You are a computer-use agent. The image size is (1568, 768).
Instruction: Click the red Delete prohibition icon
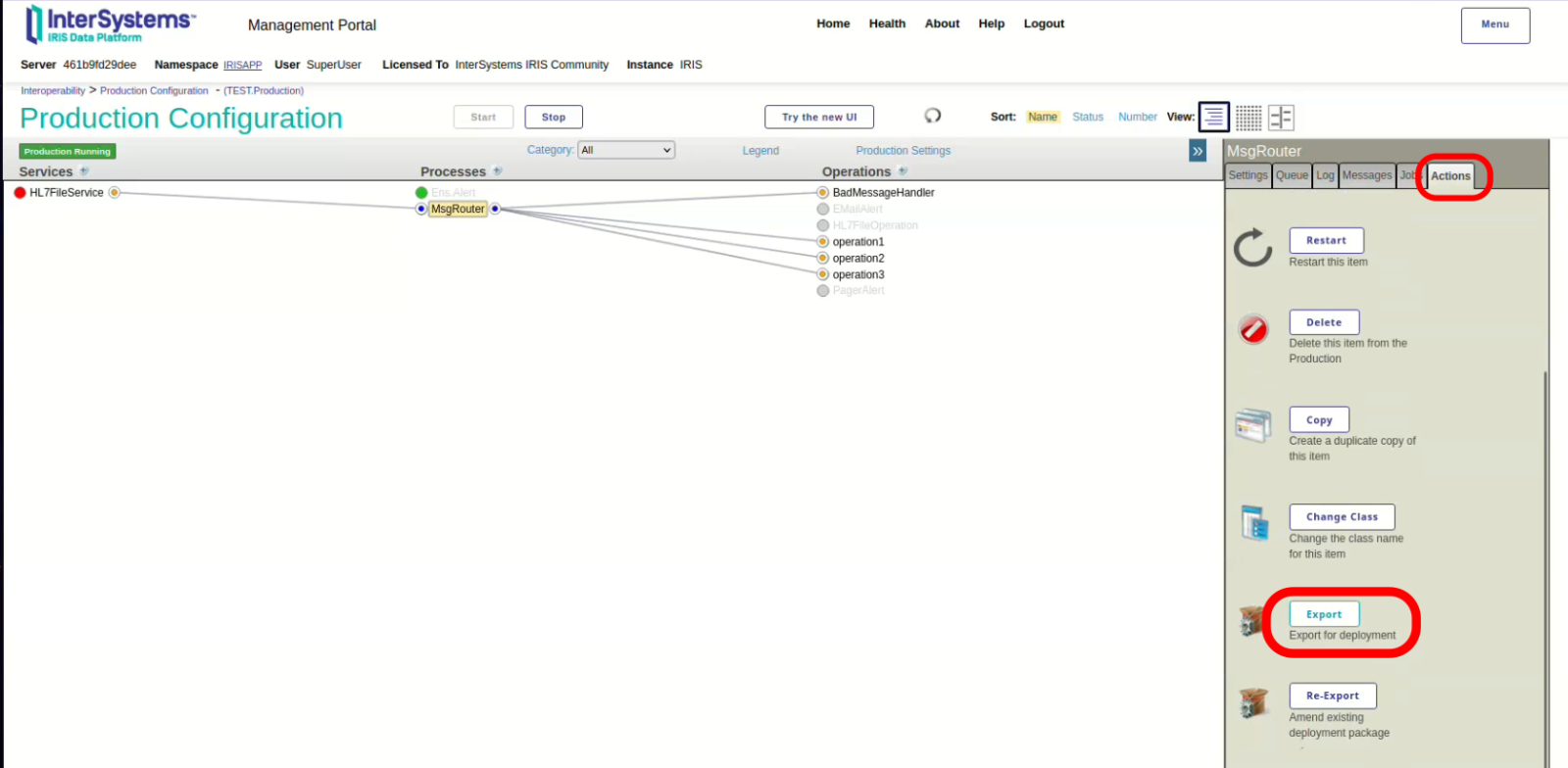click(1253, 329)
